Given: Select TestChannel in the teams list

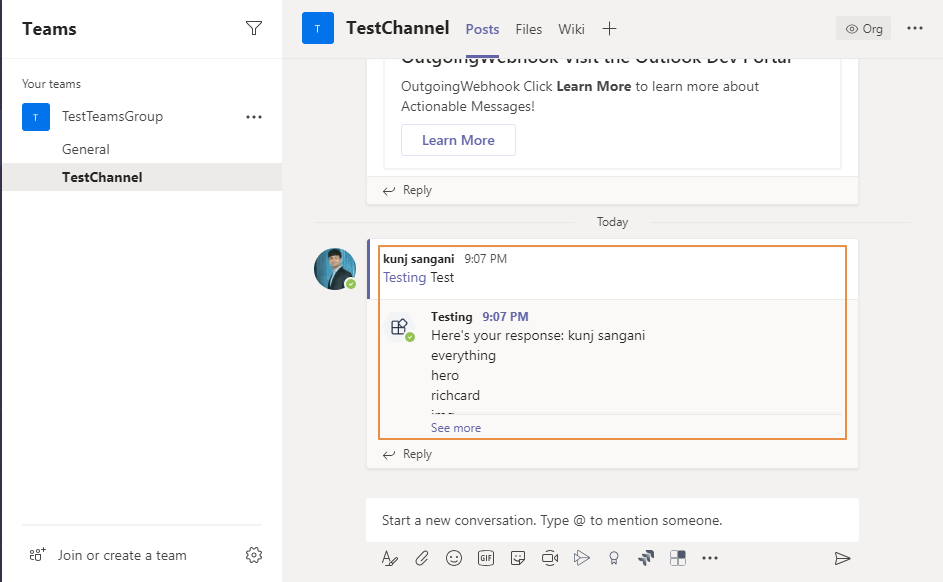Looking at the screenshot, I should coord(143,177).
